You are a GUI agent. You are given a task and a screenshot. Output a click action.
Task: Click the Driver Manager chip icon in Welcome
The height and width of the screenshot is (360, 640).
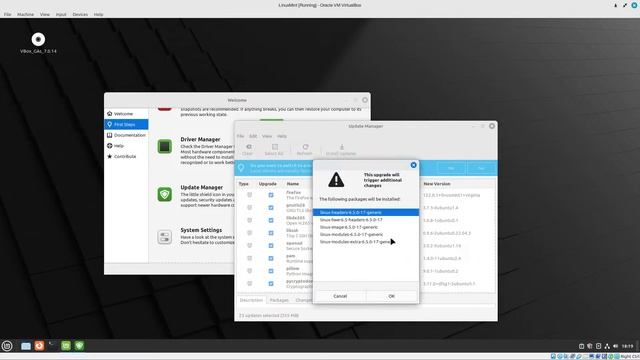pos(164,146)
